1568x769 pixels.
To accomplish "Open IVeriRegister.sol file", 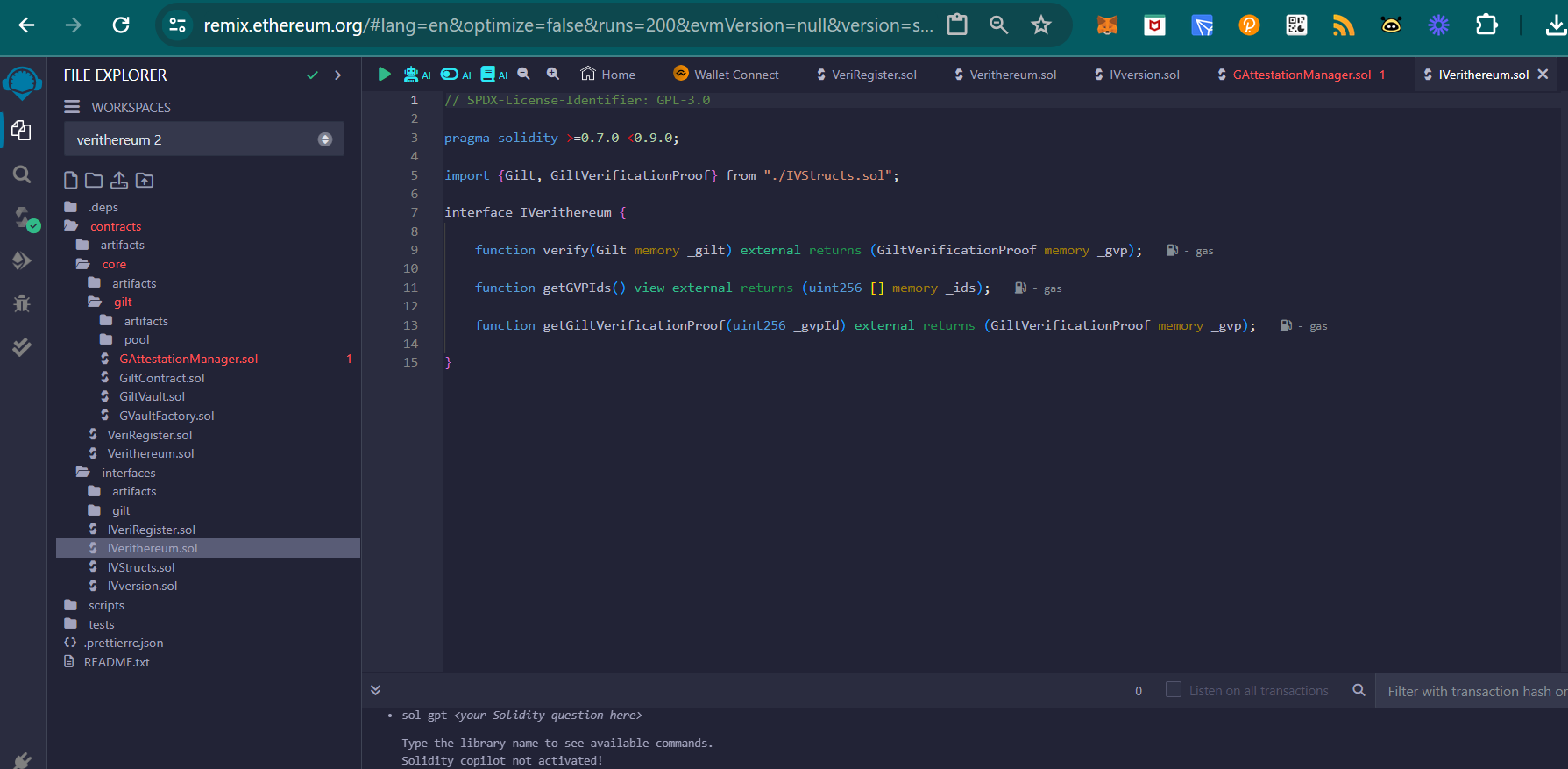I will point(151,530).
